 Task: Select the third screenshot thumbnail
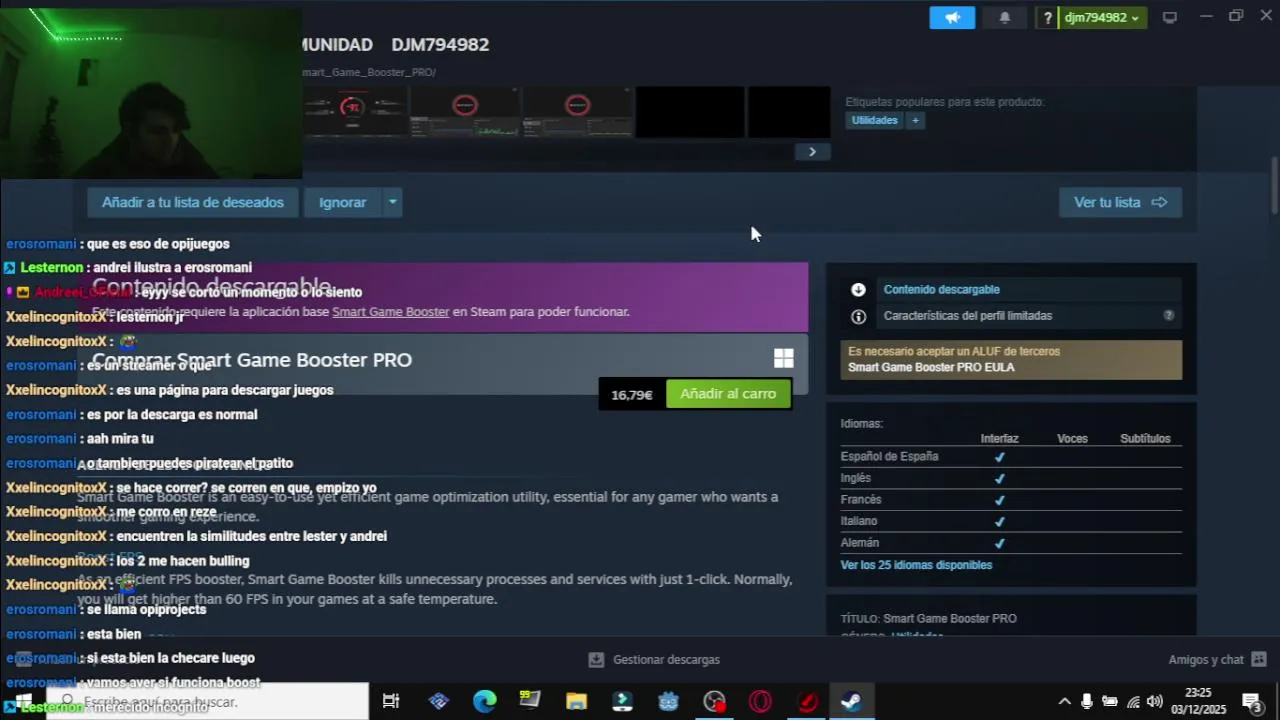[577, 111]
